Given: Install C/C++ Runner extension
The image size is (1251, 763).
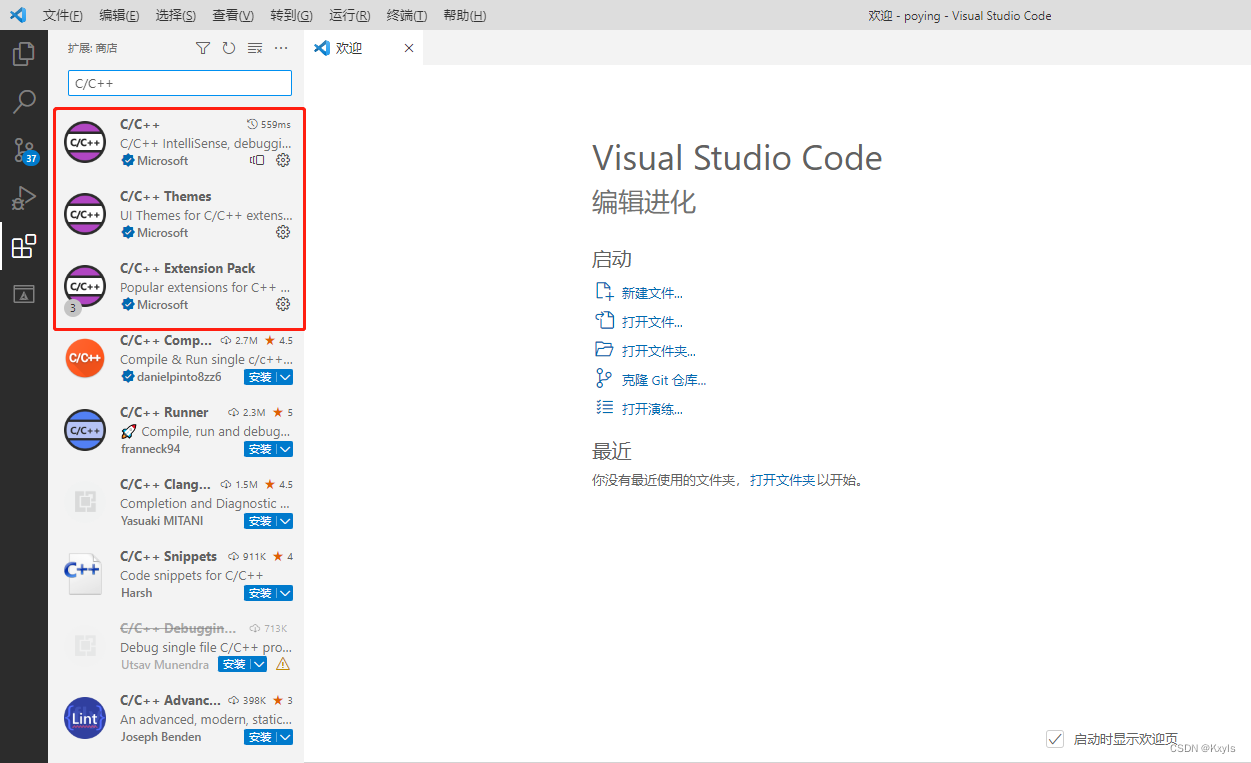Looking at the screenshot, I should click(260, 449).
